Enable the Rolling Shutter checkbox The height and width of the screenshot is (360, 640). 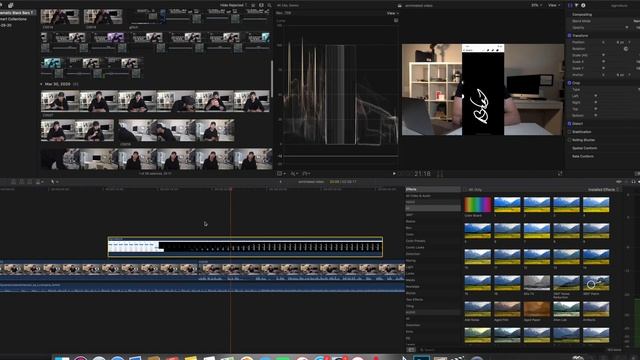click(569, 140)
